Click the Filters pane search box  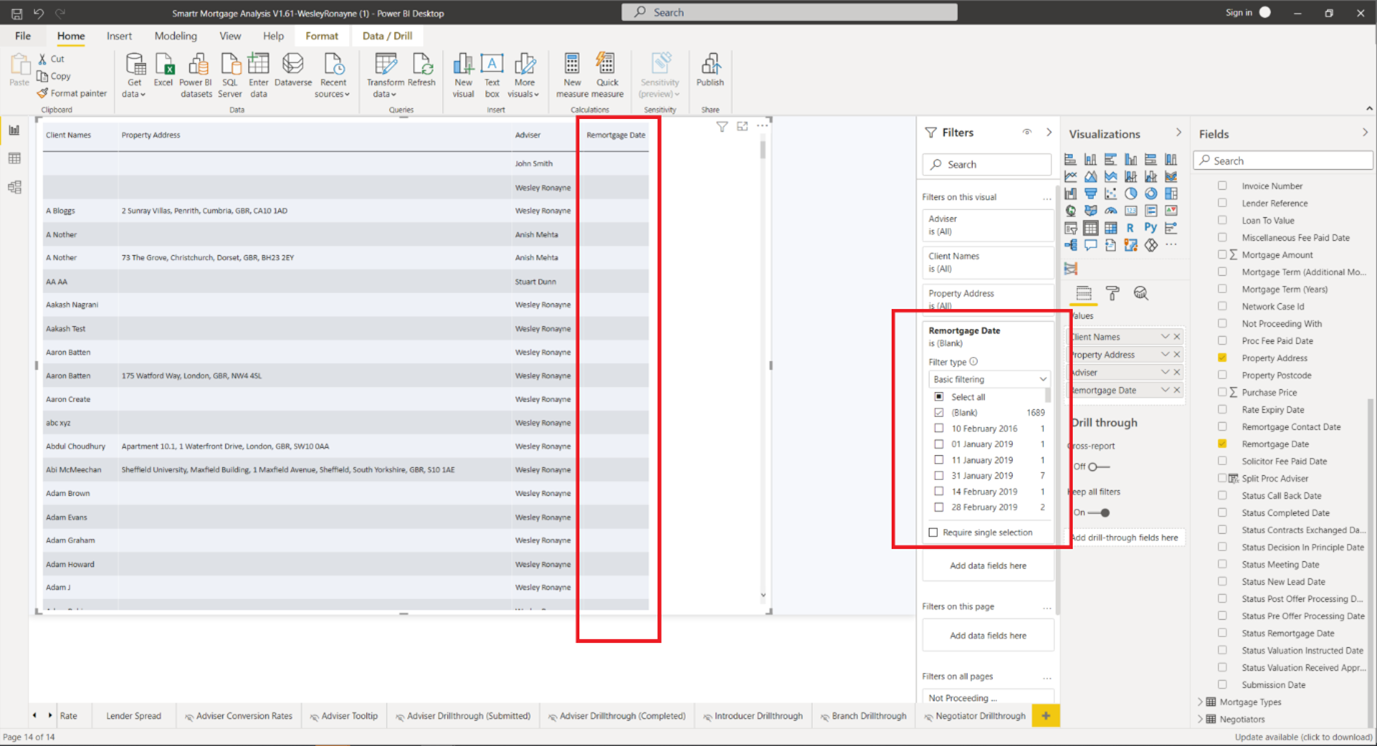pos(987,164)
